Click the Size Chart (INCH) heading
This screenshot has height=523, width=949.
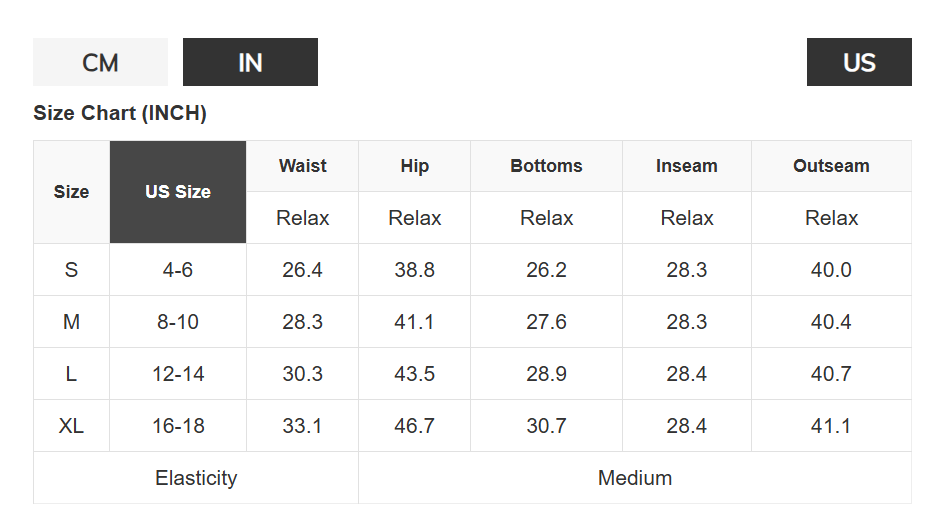click(120, 113)
